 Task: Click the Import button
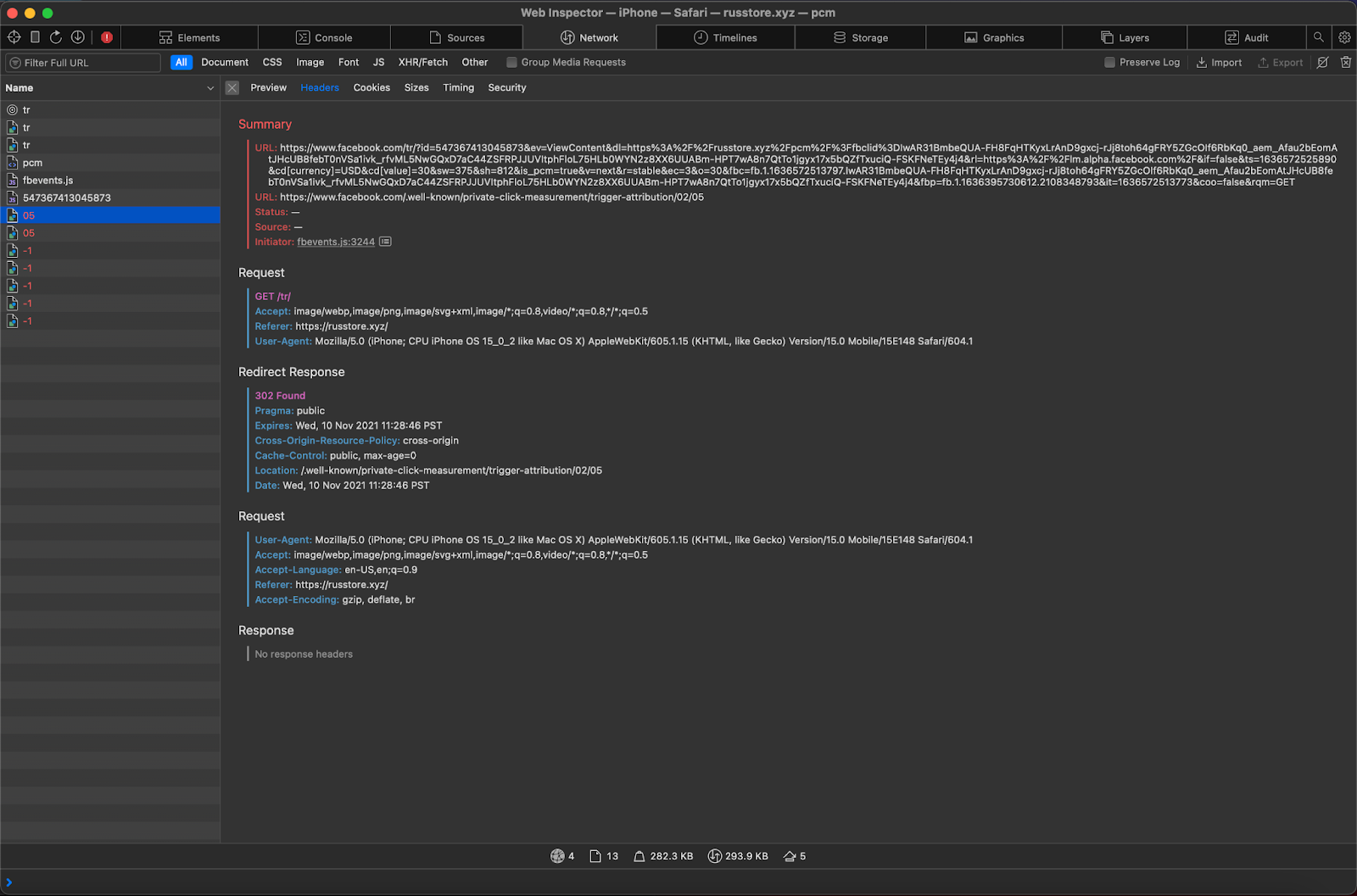click(1219, 63)
